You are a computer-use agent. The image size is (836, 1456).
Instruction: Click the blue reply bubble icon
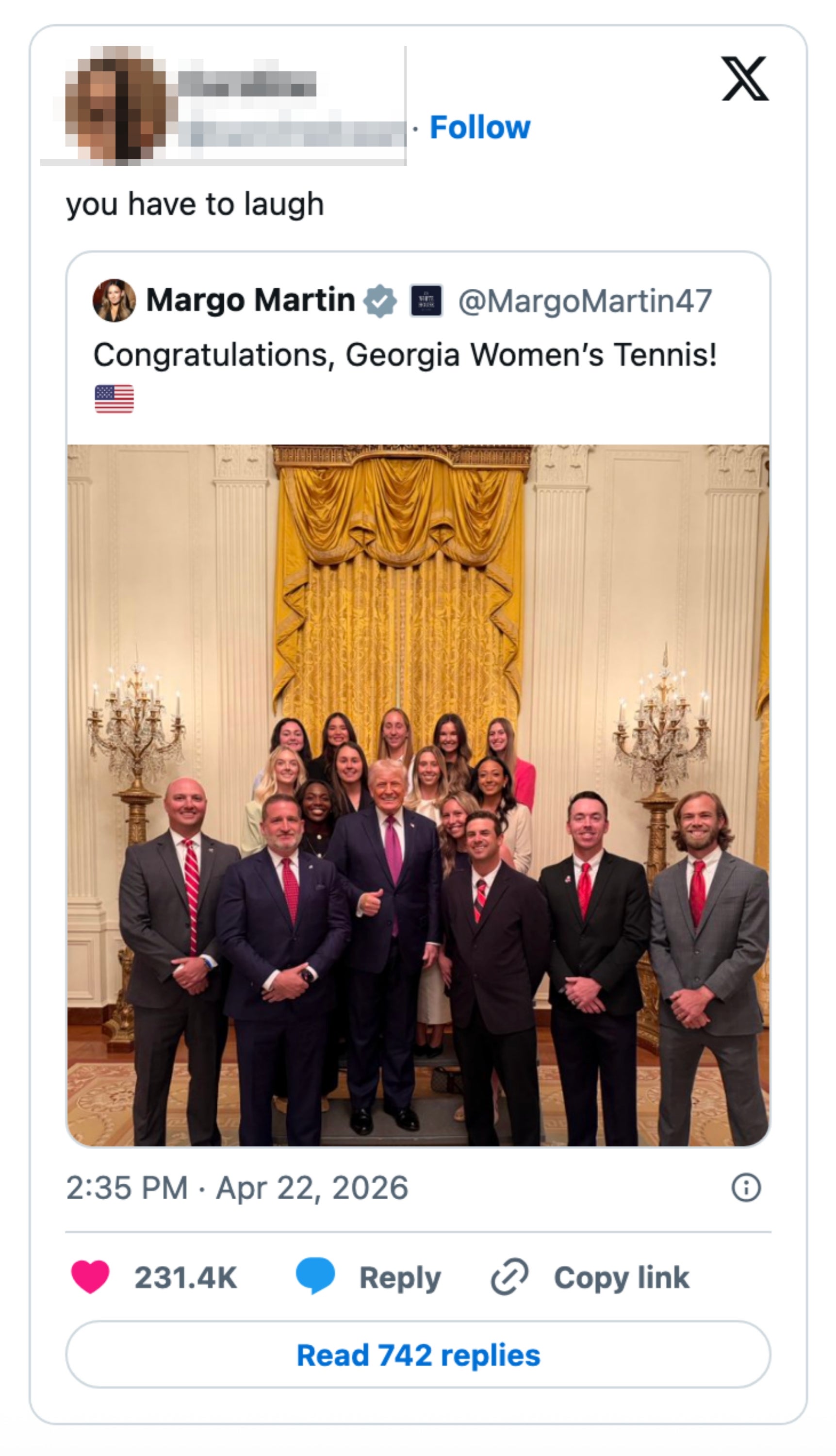(315, 1276)
